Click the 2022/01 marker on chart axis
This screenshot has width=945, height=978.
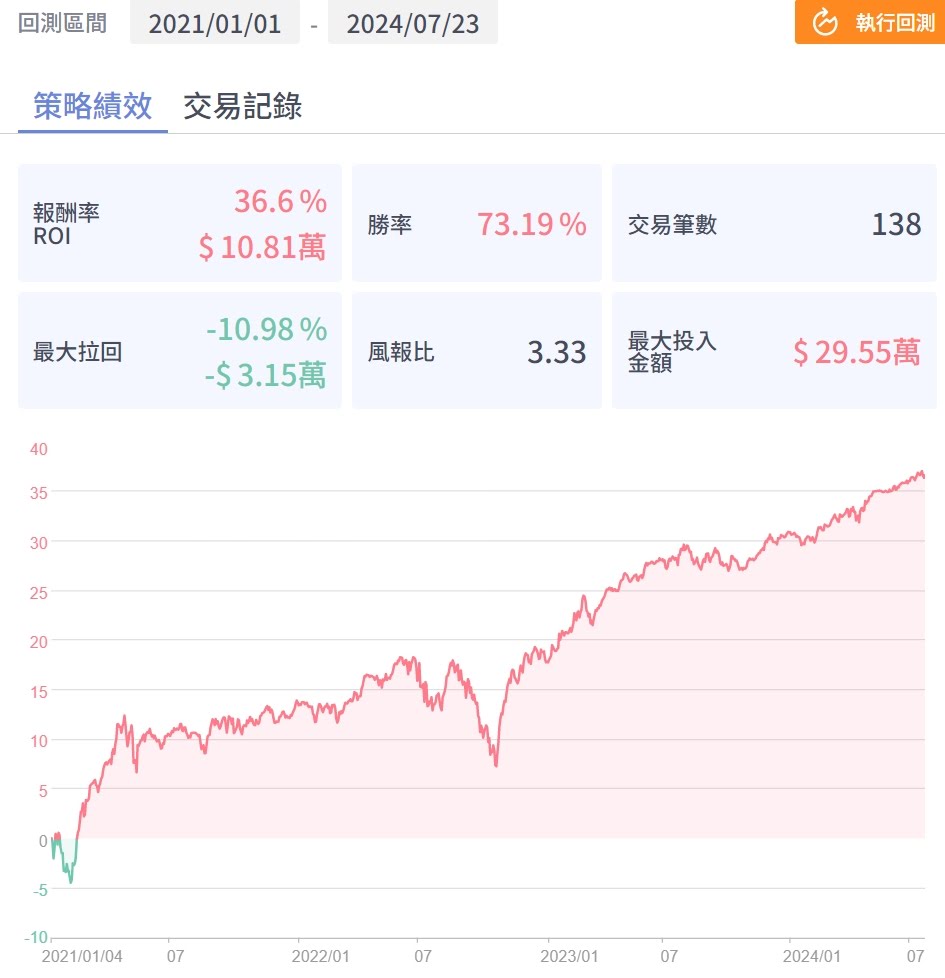click(320, 956)
